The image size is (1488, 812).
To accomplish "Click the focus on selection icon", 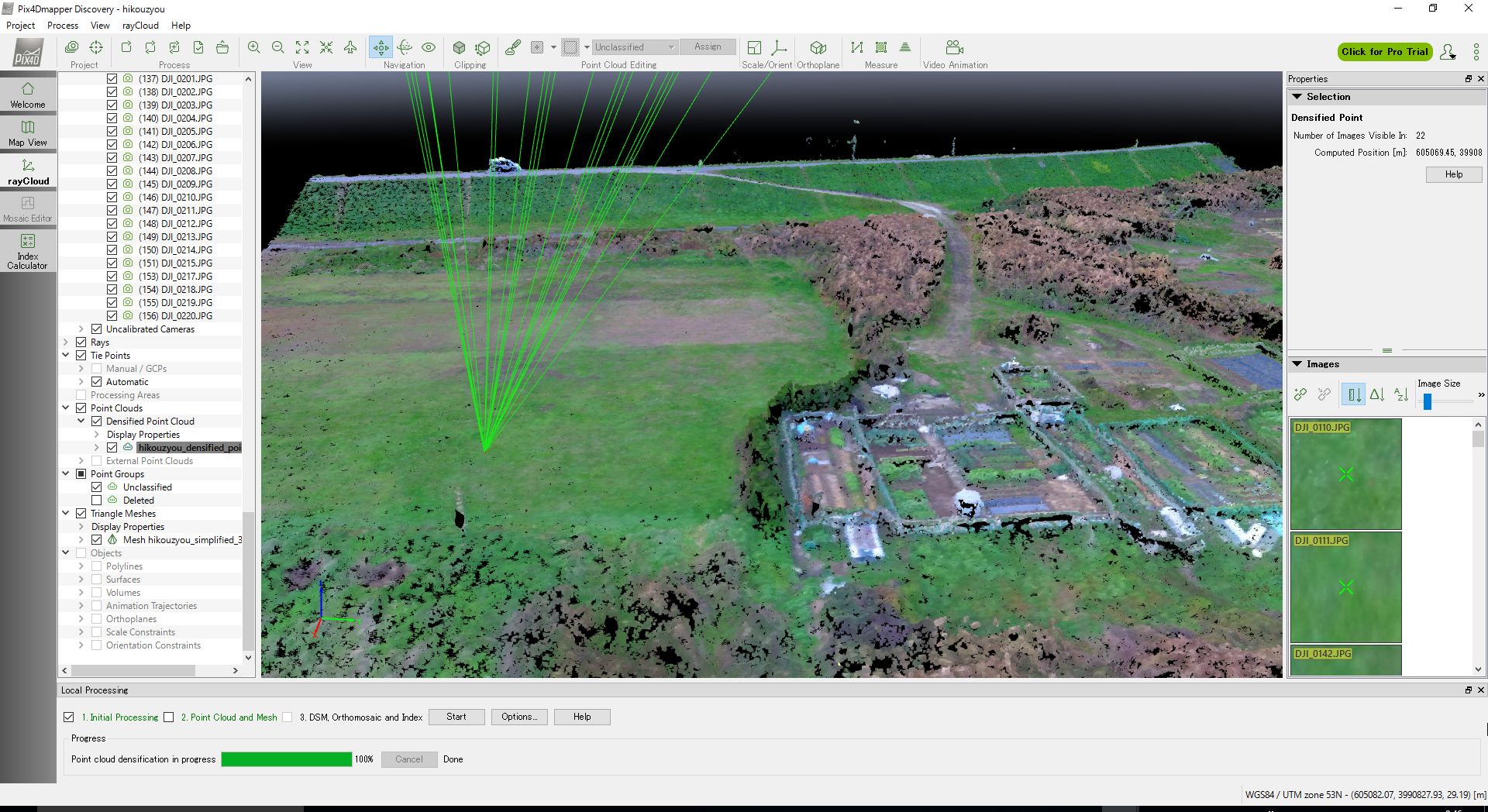I will click(x=326, y=47).
